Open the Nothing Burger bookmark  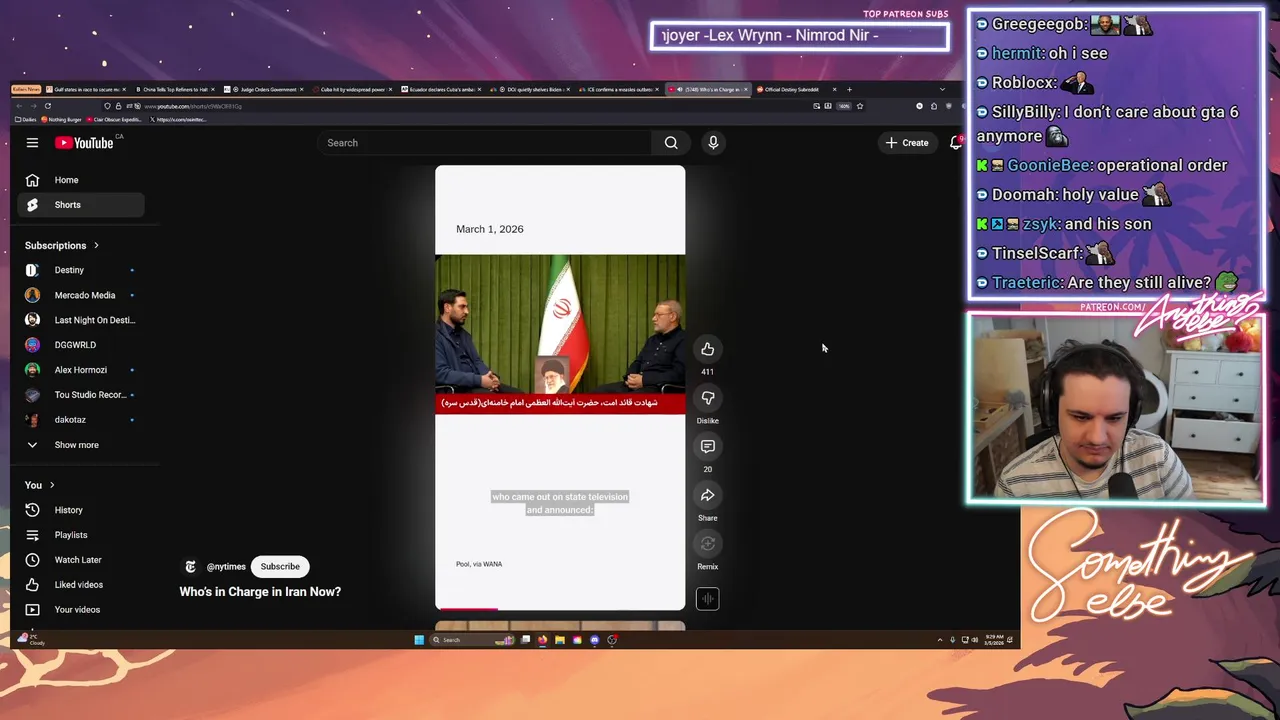pos(61,119)
